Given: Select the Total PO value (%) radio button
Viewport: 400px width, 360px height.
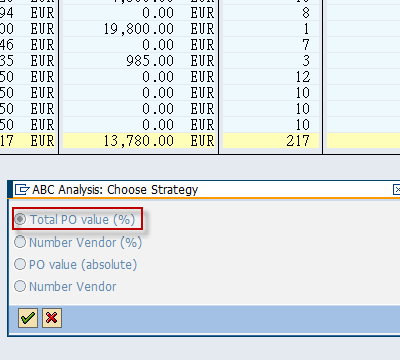Looking at the screenshot, I should pyautogui.click(x=20, y=219).
